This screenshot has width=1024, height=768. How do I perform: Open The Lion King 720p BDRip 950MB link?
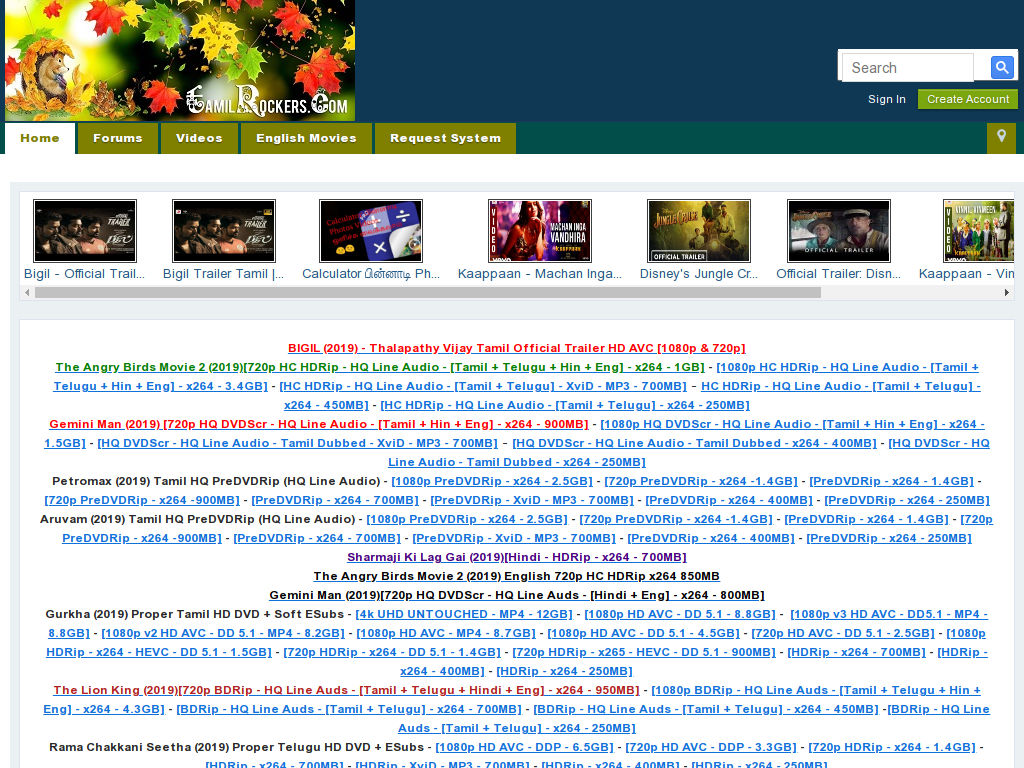pos(346,690)
